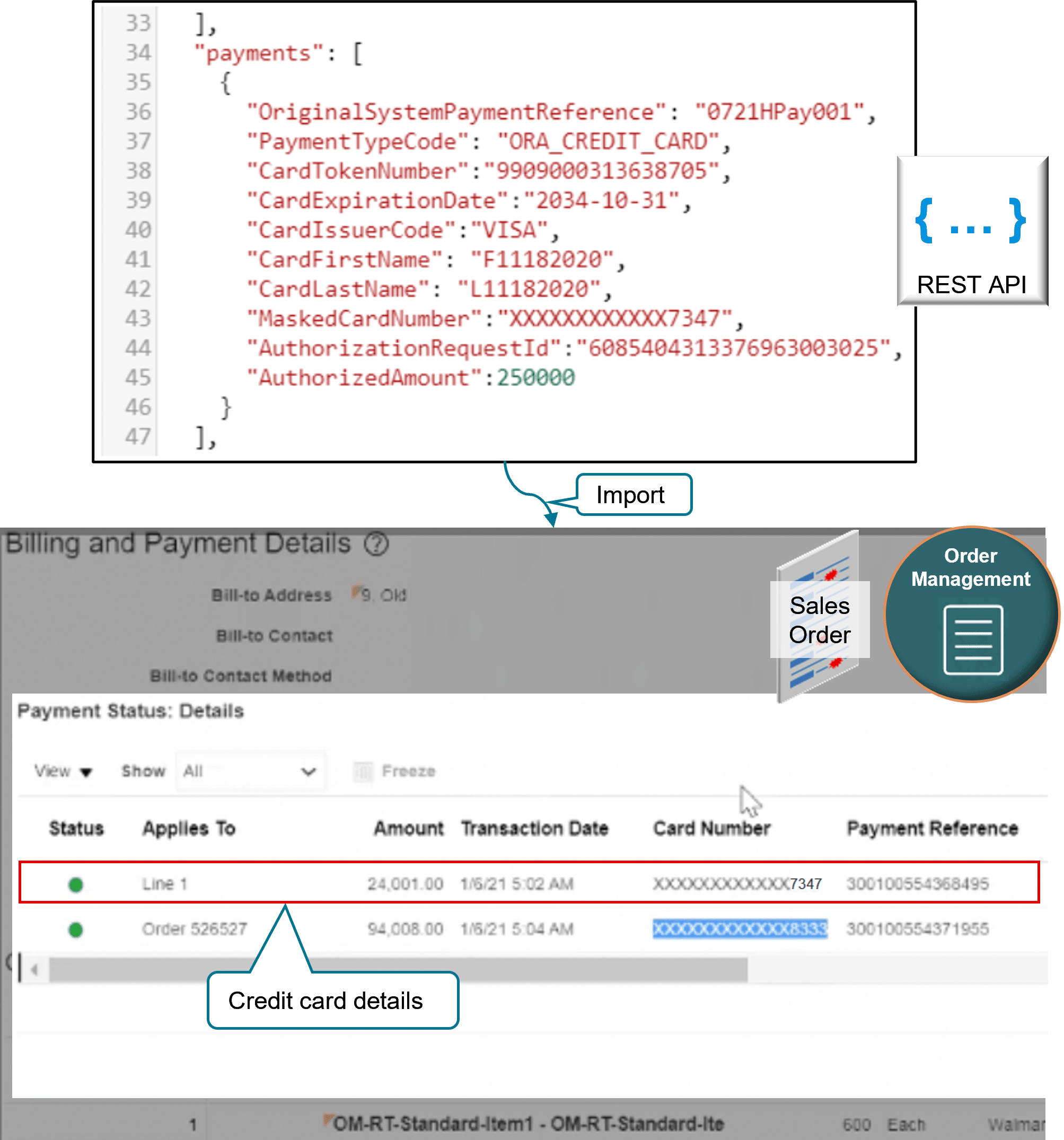Viewport: 1064px width, 1140px height.
Task: Click the Import callout label
Action: (633, 495)
